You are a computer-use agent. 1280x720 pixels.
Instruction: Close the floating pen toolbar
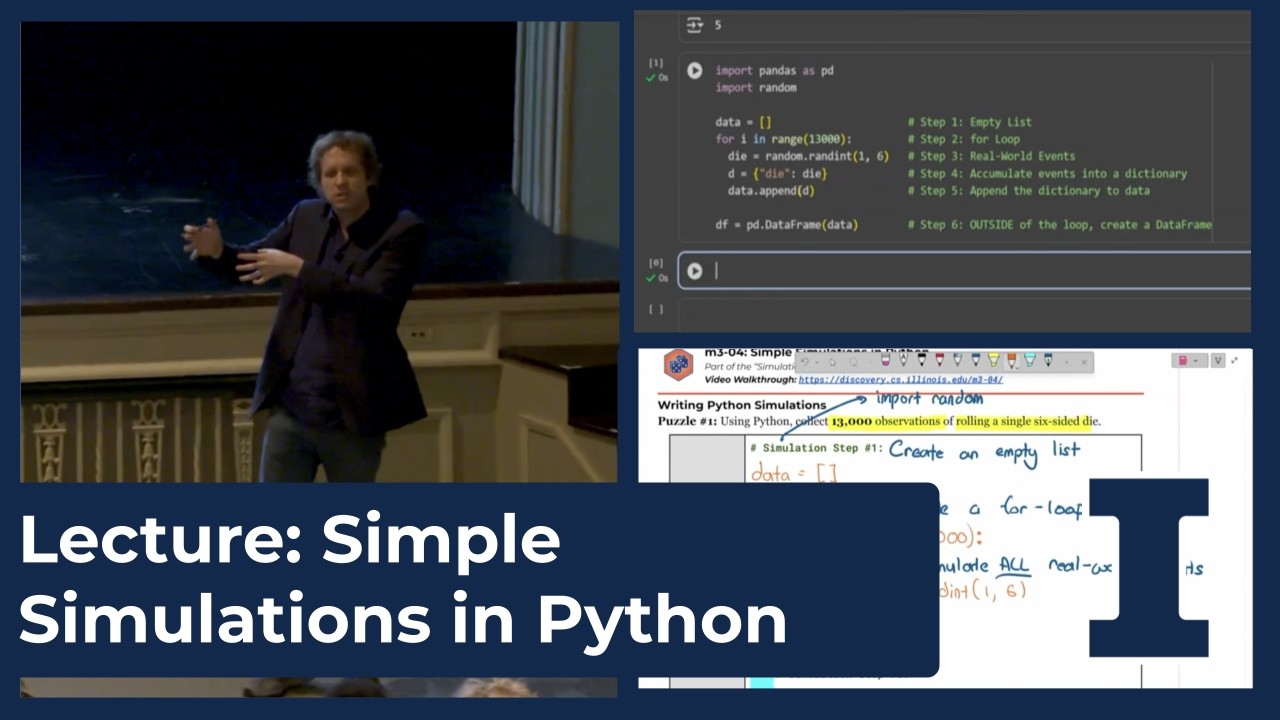click(x=1084, y=361)
